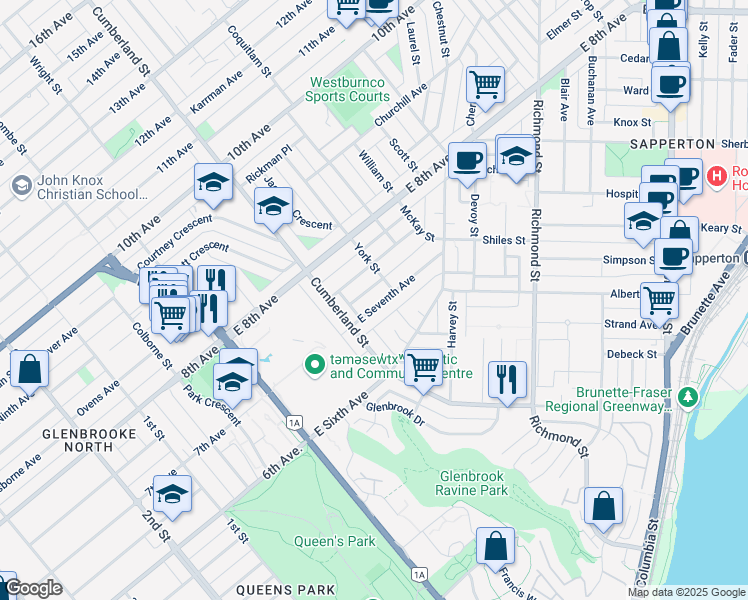This screenshot has width=748, height=600.
Task: Click the 'Map data ©2025 Google' attribution
Action: click(x=687, y=593)
